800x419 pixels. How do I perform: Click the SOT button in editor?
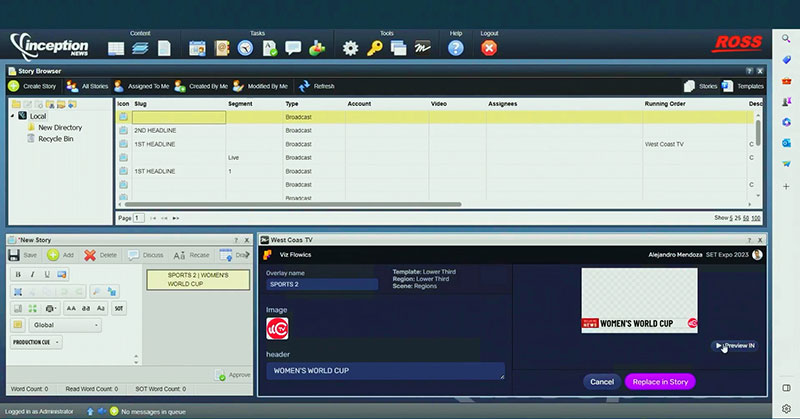[x=118, y=308]
